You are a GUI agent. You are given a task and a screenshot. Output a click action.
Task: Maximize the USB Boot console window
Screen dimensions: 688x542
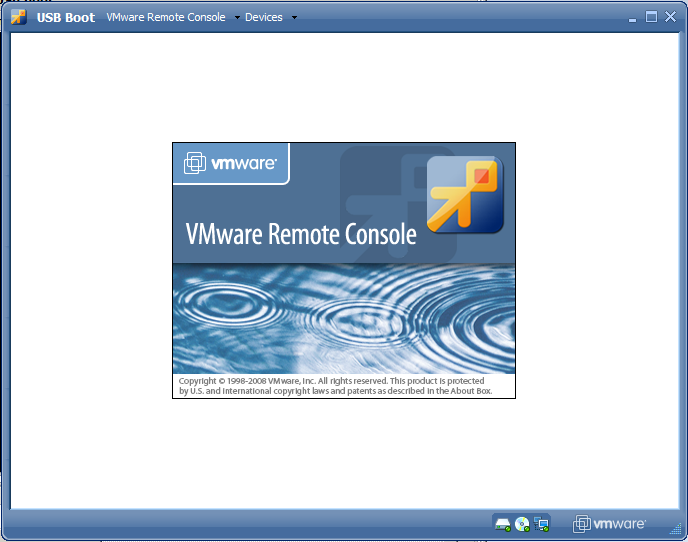pos(651,17)
